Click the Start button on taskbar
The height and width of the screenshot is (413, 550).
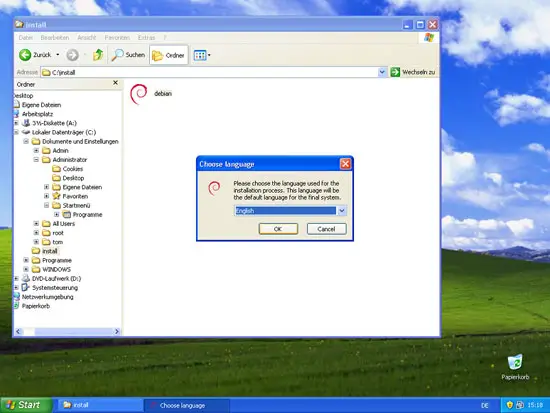(x=26, y=405)
